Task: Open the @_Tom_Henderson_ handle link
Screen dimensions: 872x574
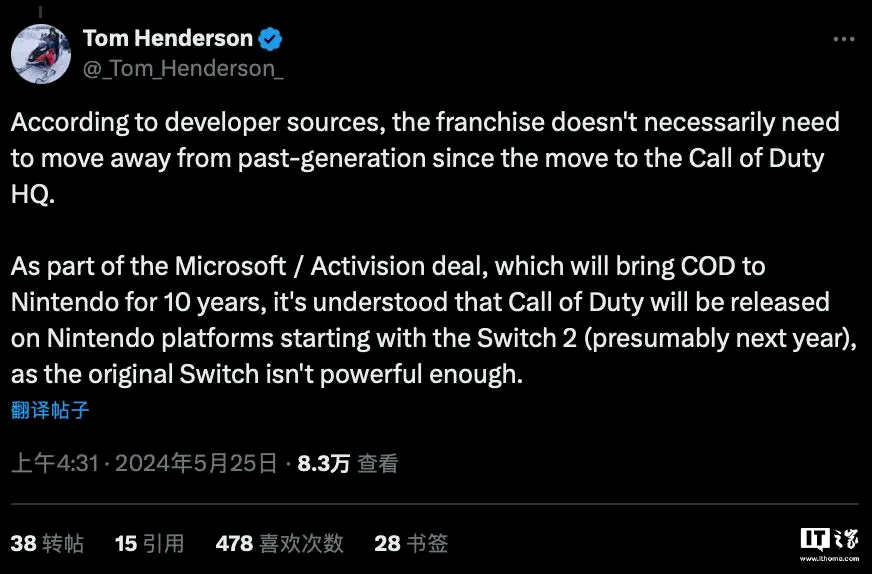Action: tap(183, 68)
